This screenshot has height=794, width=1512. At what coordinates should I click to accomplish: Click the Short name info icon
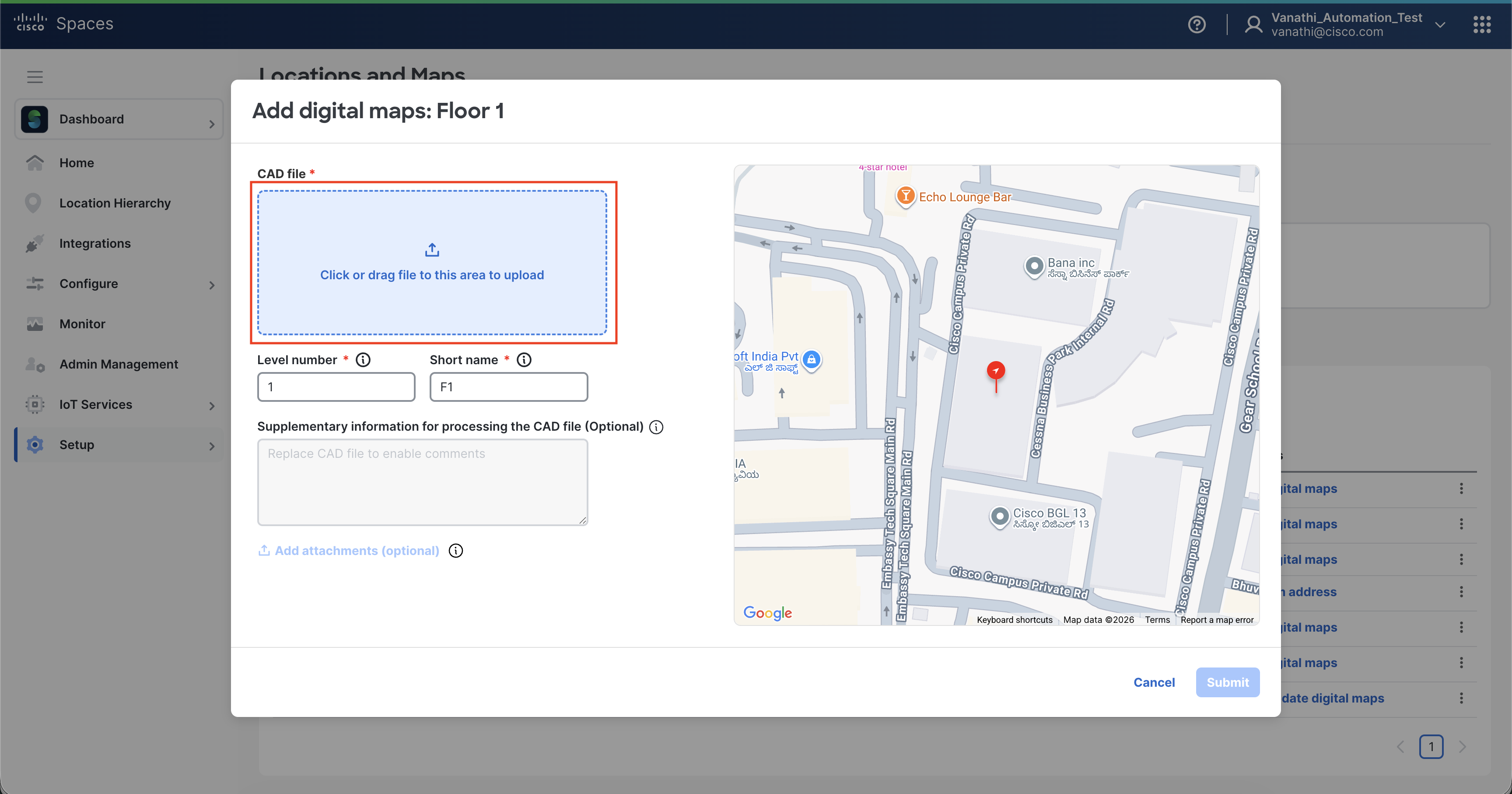click(524, 360)
